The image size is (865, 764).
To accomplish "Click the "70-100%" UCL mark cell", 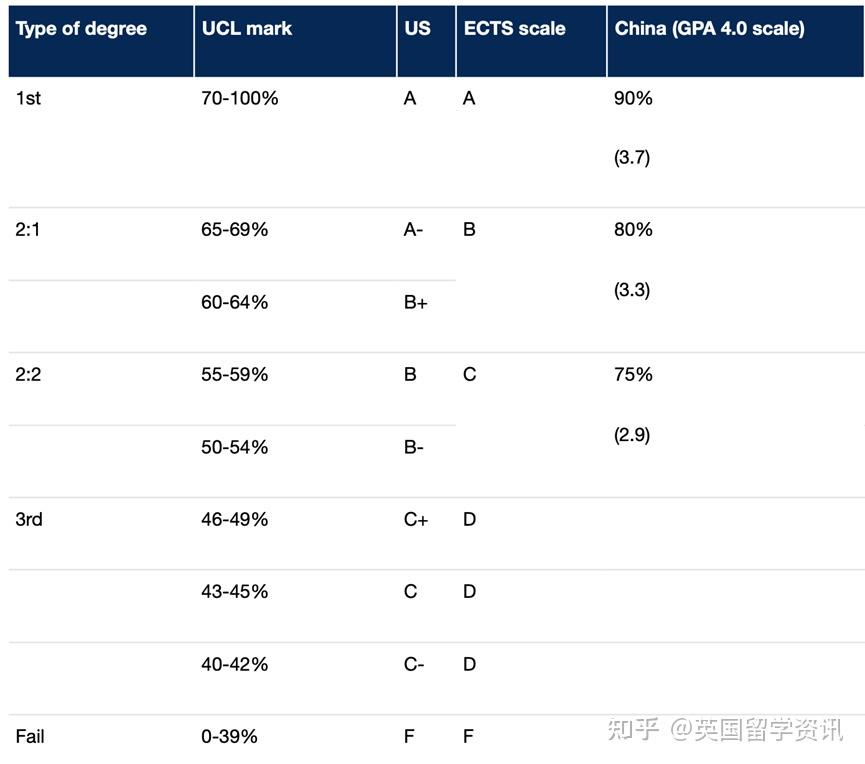I will coord(240,99).
